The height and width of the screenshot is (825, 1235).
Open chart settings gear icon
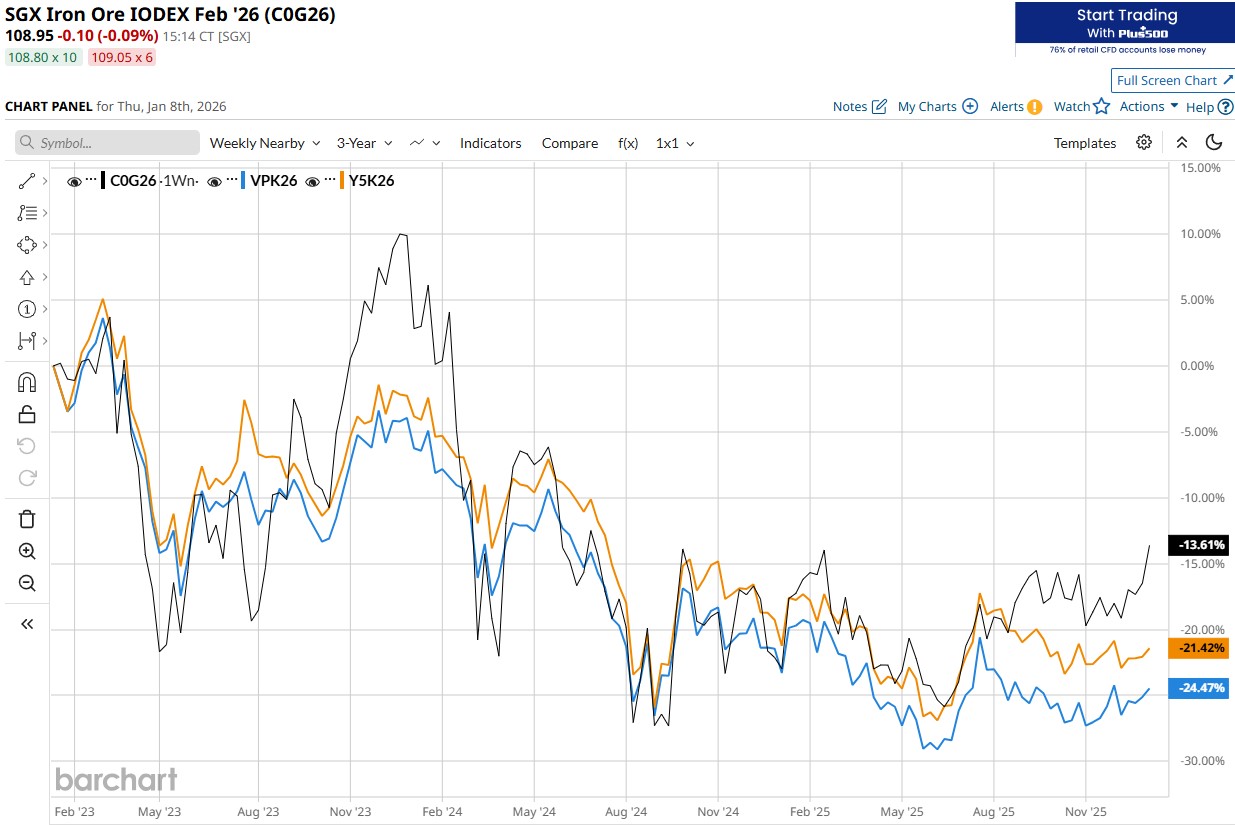tap(1144, 143)
